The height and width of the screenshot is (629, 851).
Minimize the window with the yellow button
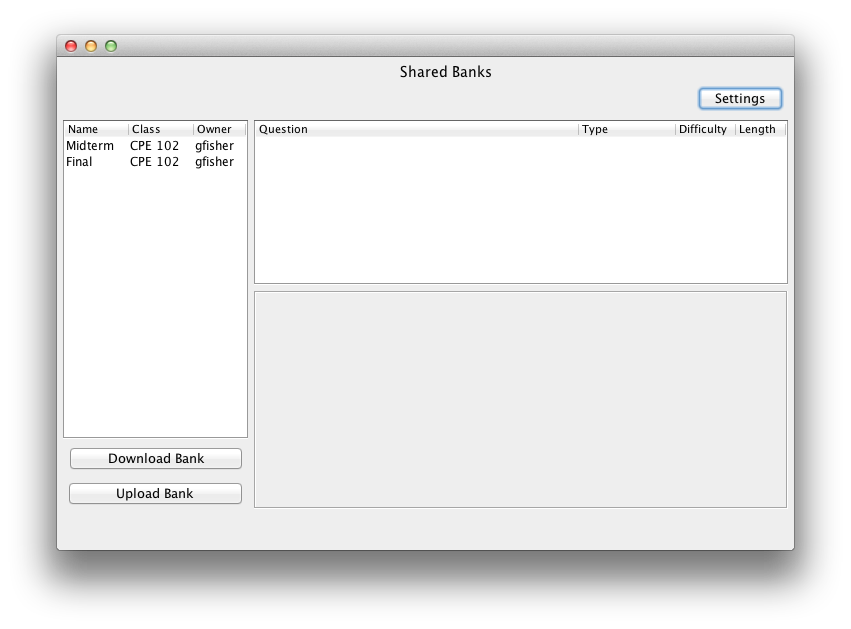[x=91, y=46]
